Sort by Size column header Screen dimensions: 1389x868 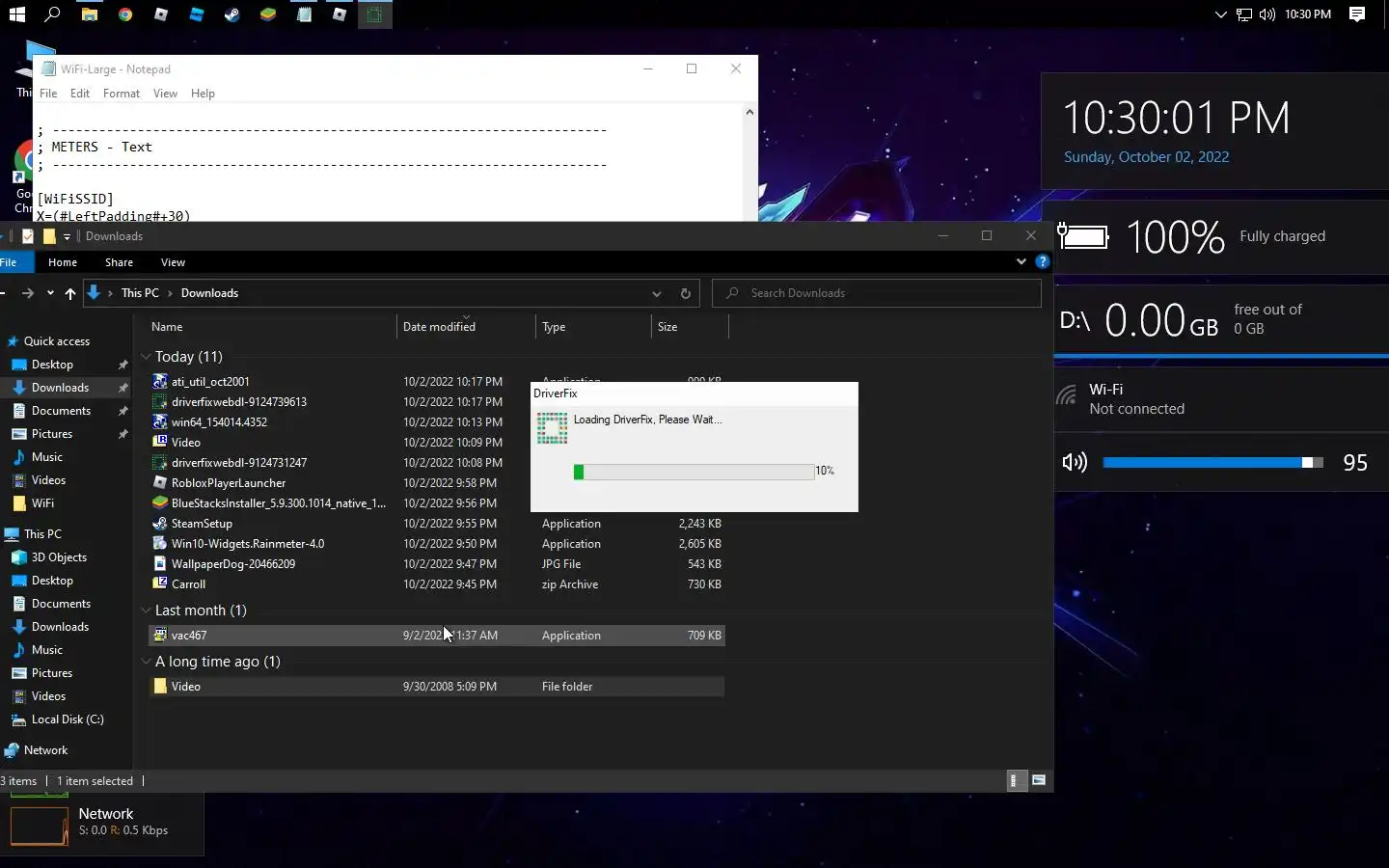pos(690,327)
